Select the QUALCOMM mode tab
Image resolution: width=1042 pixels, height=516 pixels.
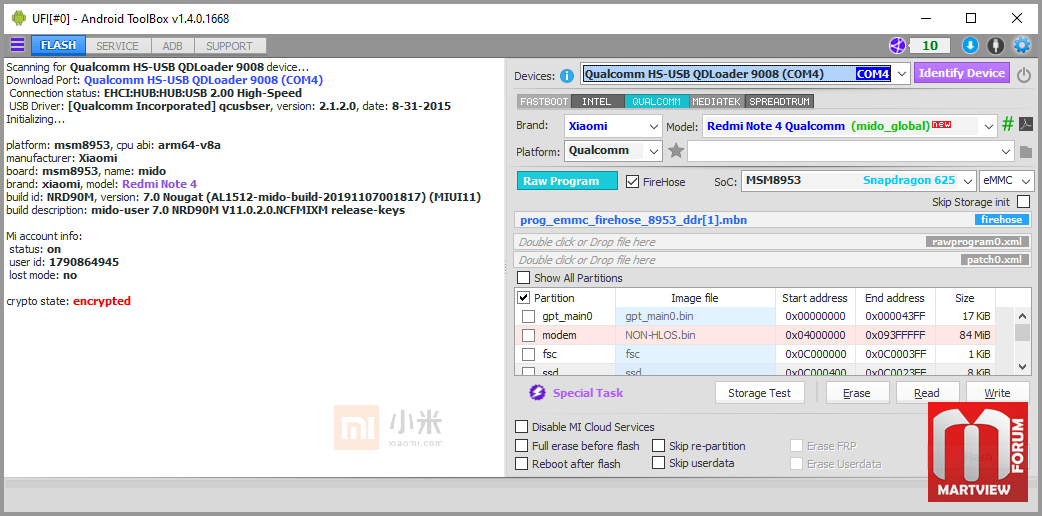pyautogui.click(x=657, y=102)
